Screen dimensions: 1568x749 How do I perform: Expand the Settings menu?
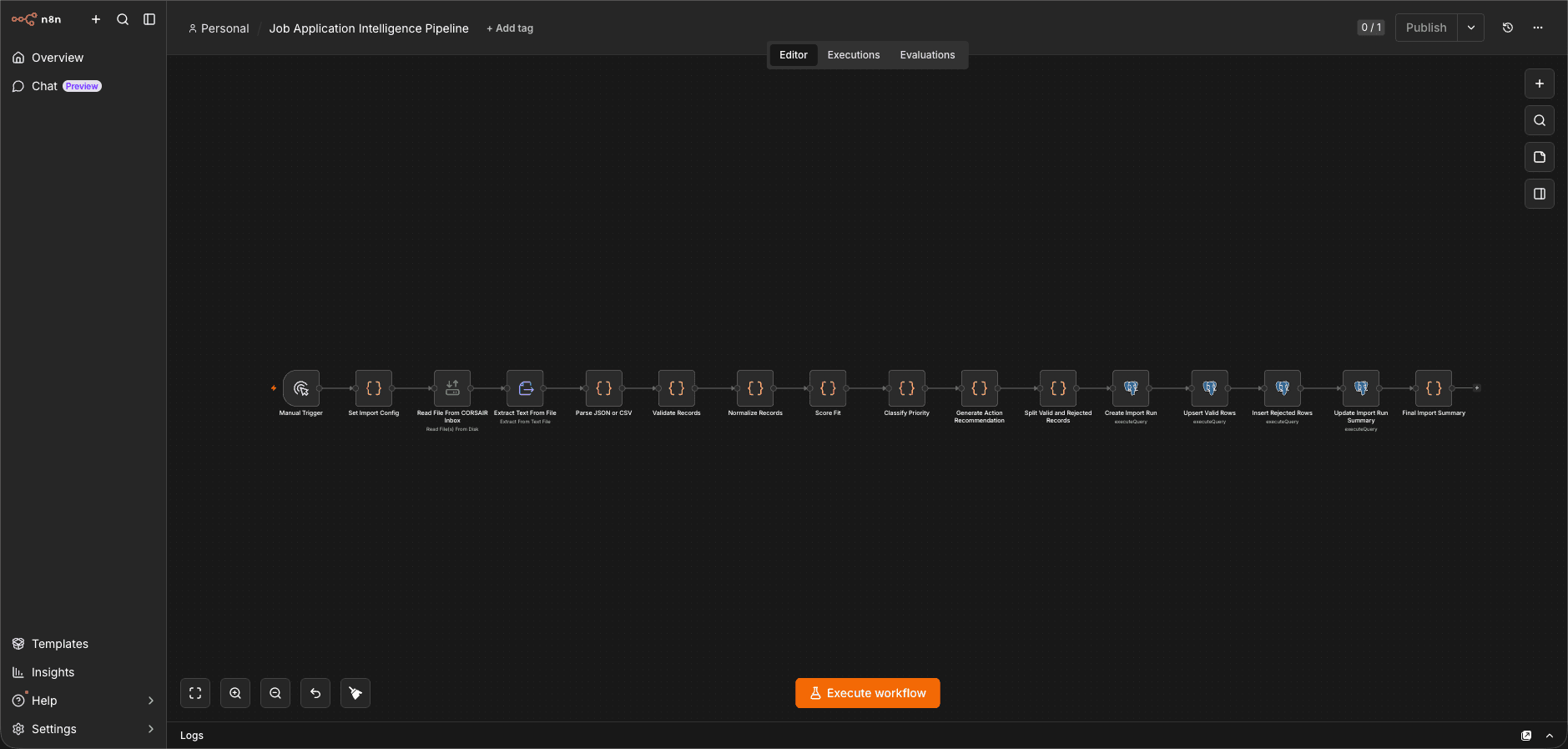pyautogui.click(x=83, y=729)
